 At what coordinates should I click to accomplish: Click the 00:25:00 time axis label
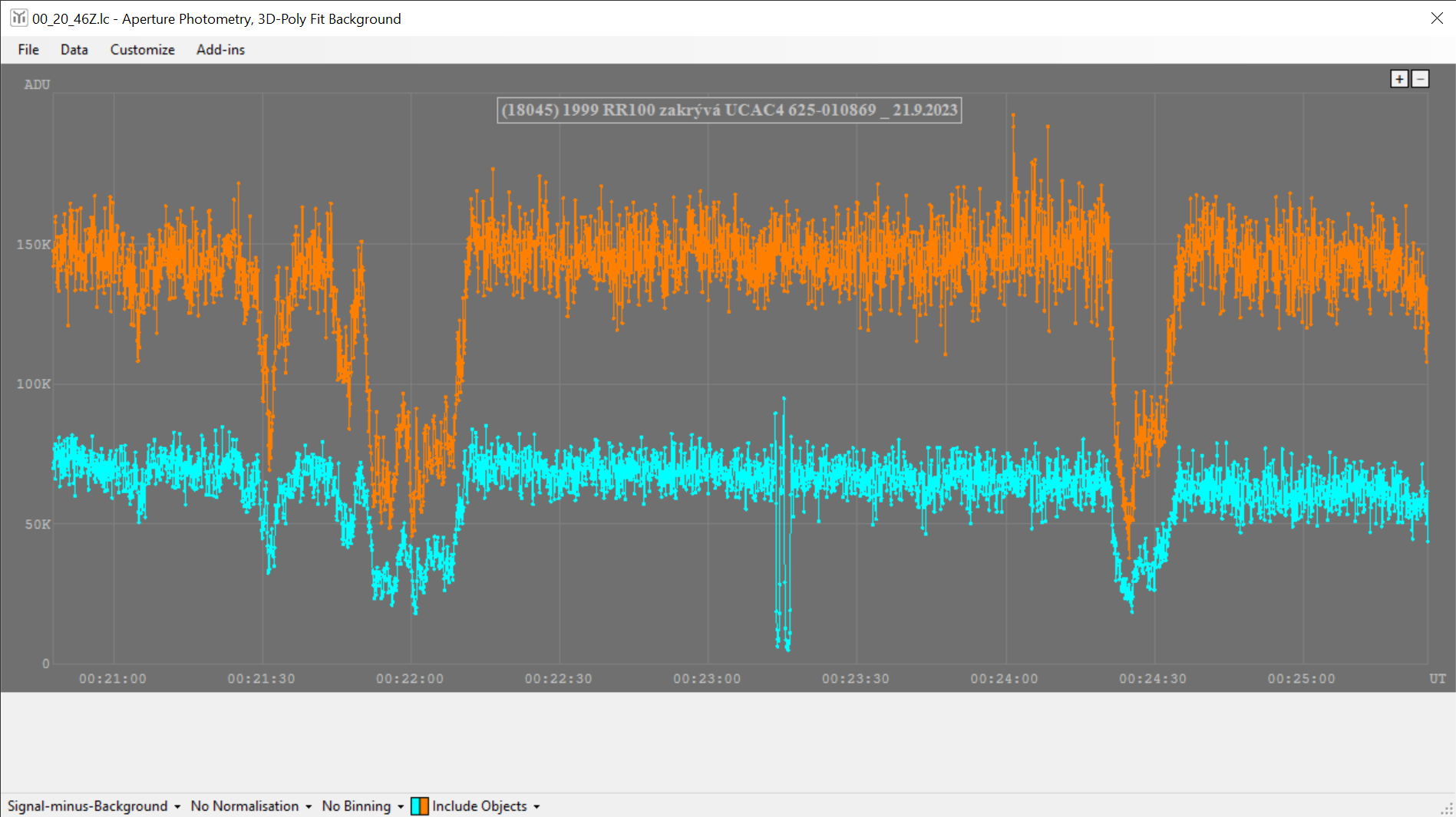tap(1302, 679)
